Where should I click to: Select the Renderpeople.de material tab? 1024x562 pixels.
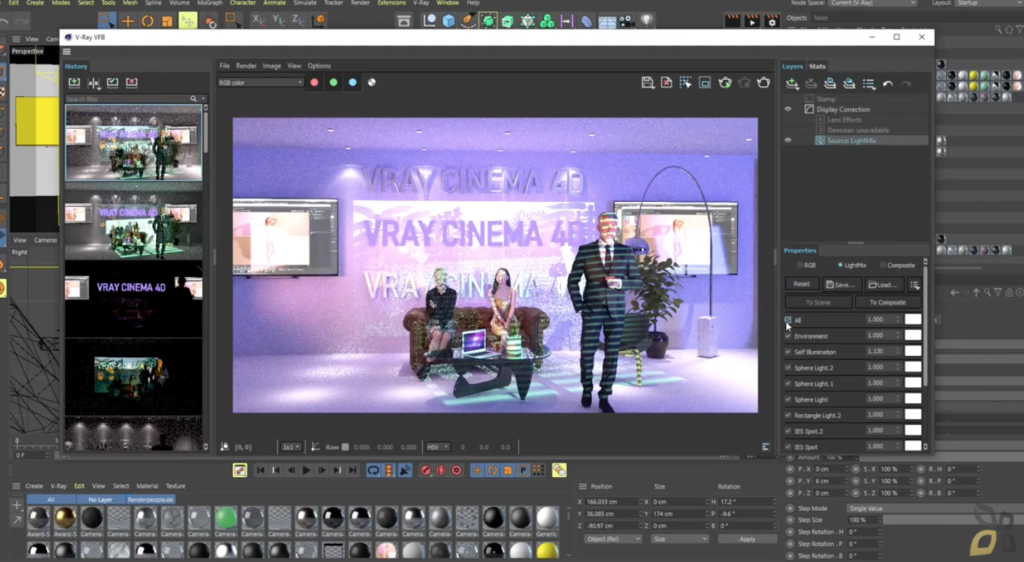[150, 499]
